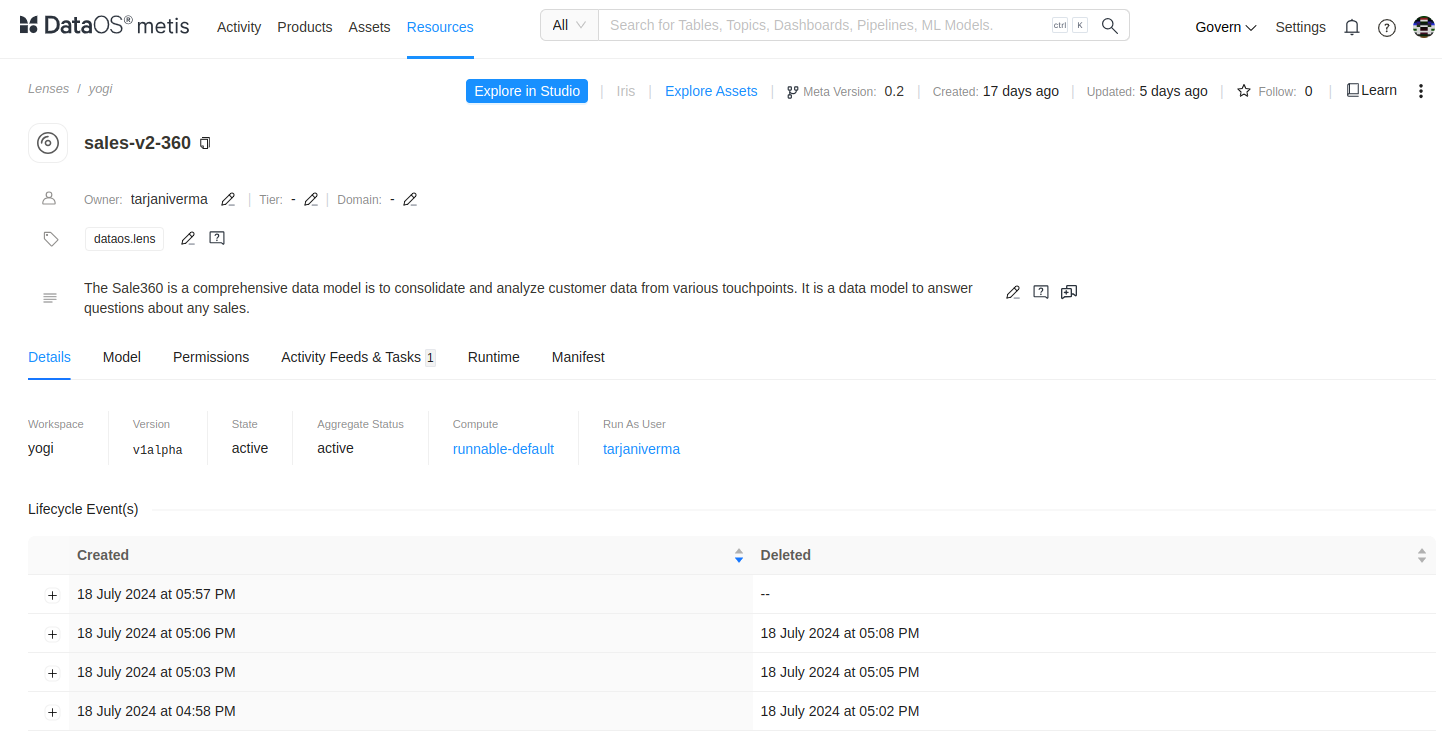Open the three-dot more options menu
The width and height of the screenshot is (1442, 733).
1421,91
